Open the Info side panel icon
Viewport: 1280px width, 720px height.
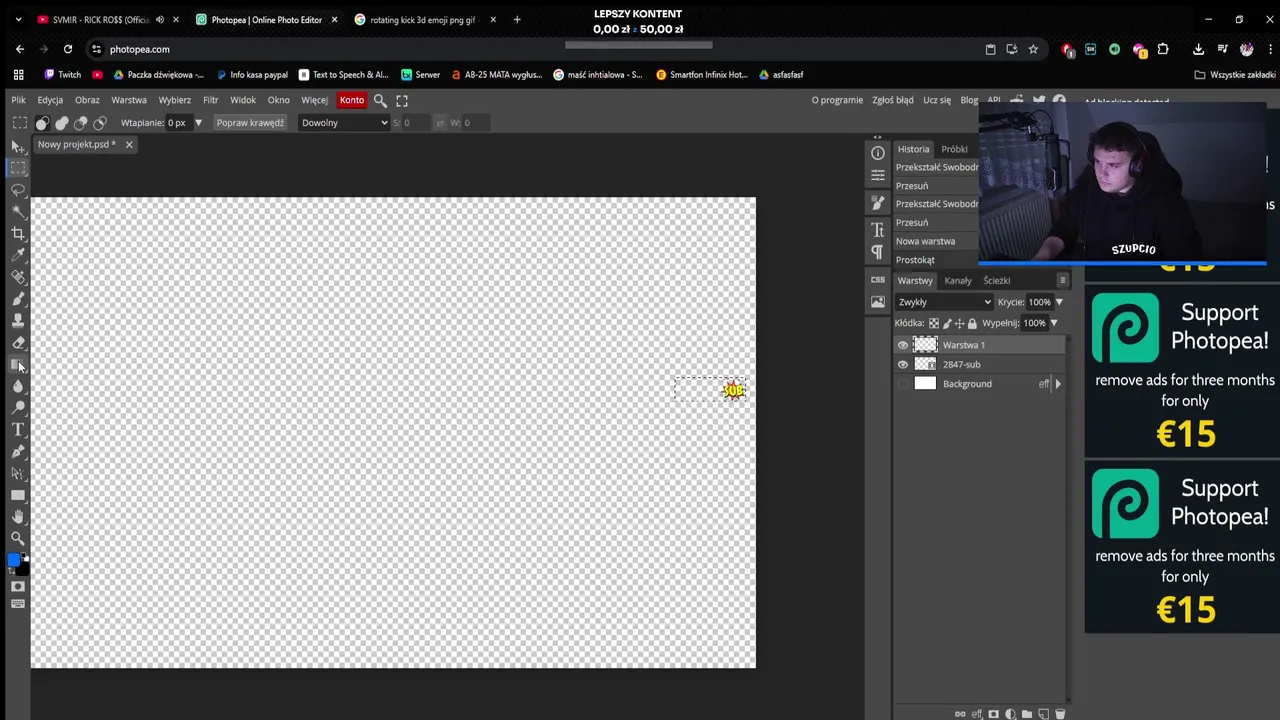tap(878, 153)
